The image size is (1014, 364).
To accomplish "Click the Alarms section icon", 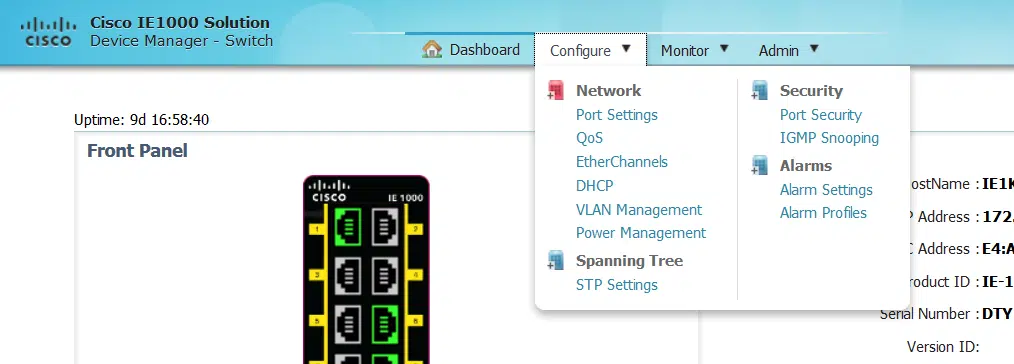I will (759, 166).
